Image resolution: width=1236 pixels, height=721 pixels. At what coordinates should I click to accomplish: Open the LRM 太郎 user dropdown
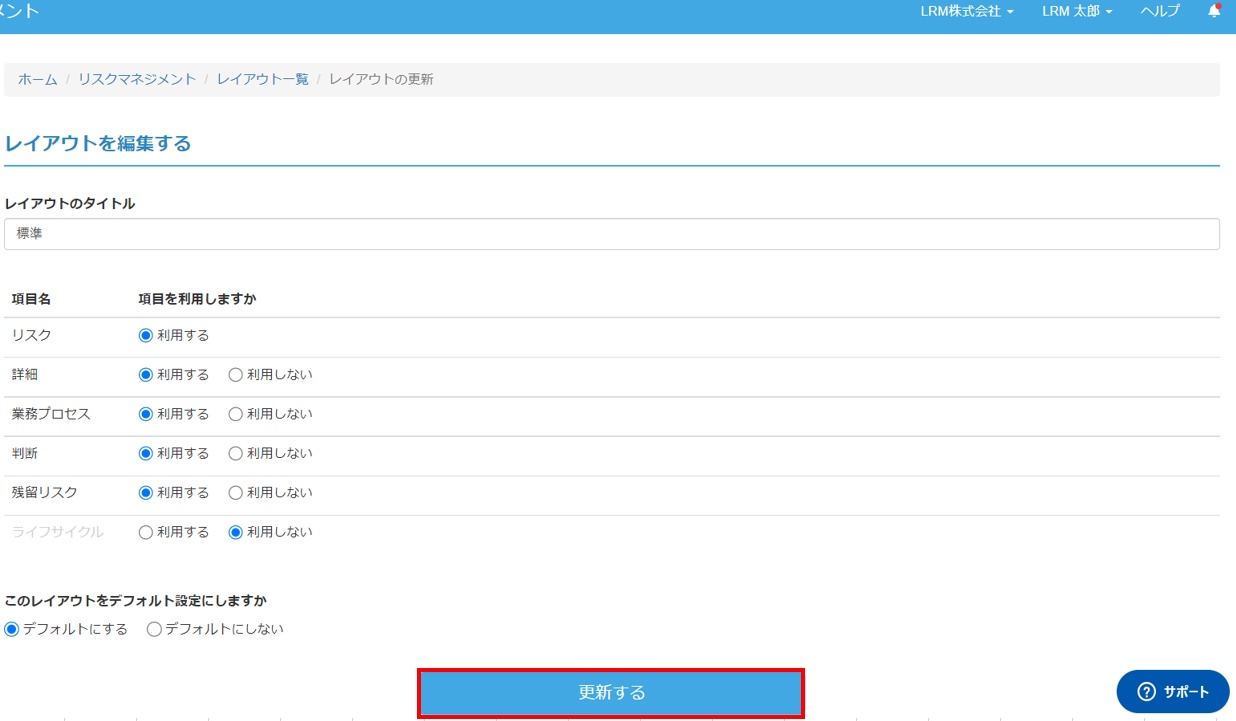click(1077, 11)
